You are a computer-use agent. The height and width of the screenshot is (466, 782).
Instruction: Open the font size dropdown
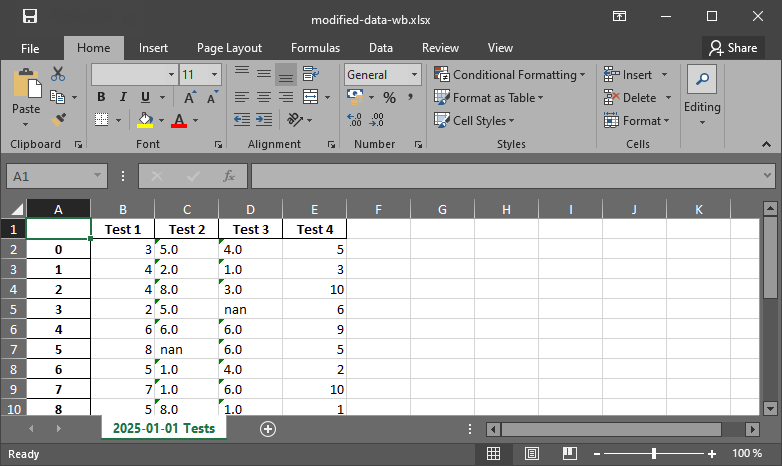click(x=214, y=74)
